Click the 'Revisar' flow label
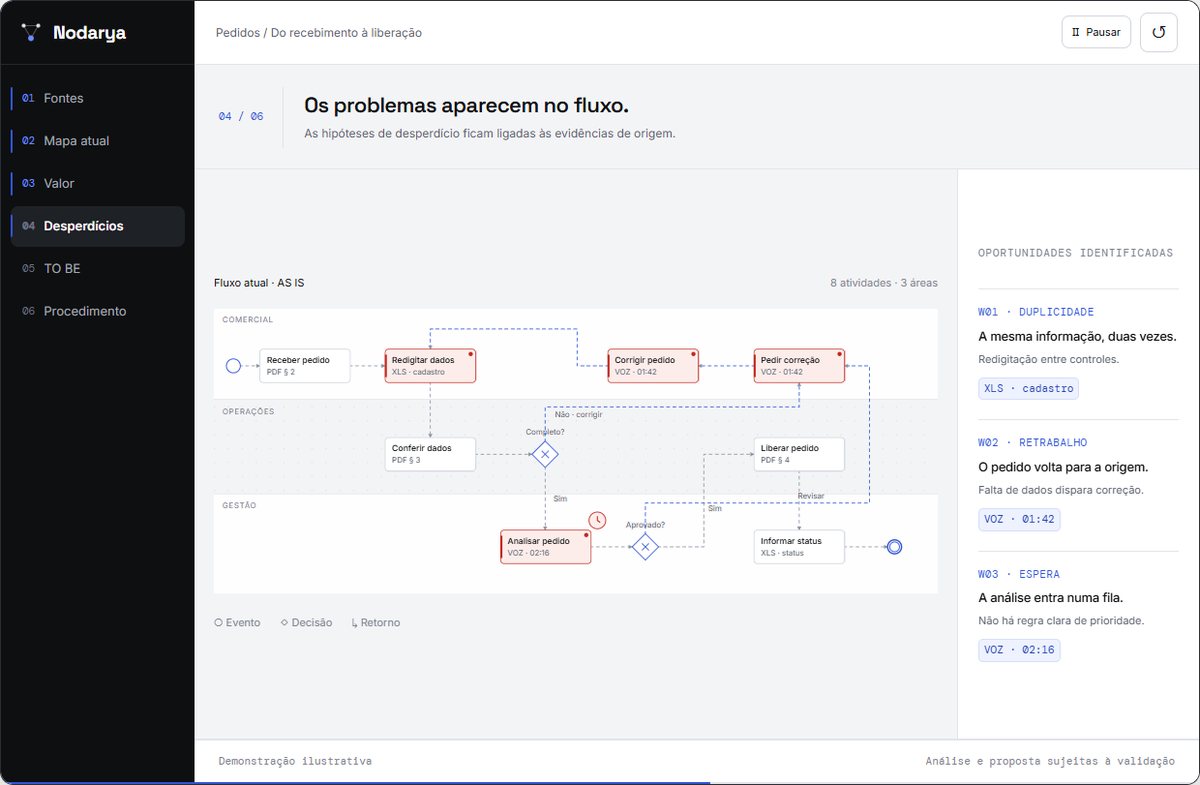Screen dimensions: 1200x785 click(x=811, y=496)
